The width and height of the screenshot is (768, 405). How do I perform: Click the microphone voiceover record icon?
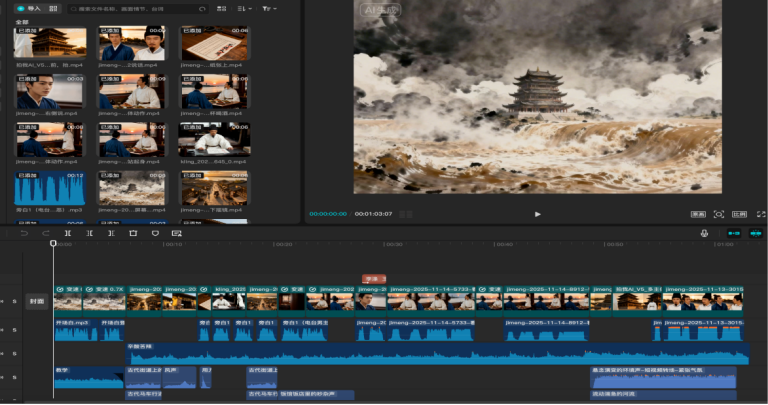(x=704, y=233)
